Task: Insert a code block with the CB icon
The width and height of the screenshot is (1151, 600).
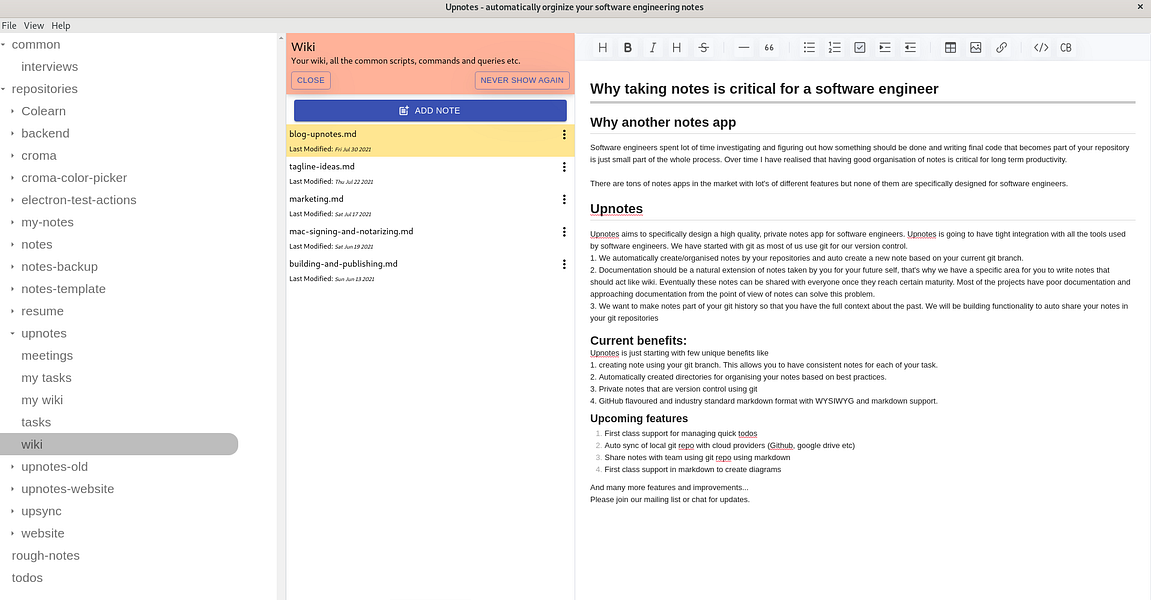Action: pyautogui.click(x=1066, y=48)
